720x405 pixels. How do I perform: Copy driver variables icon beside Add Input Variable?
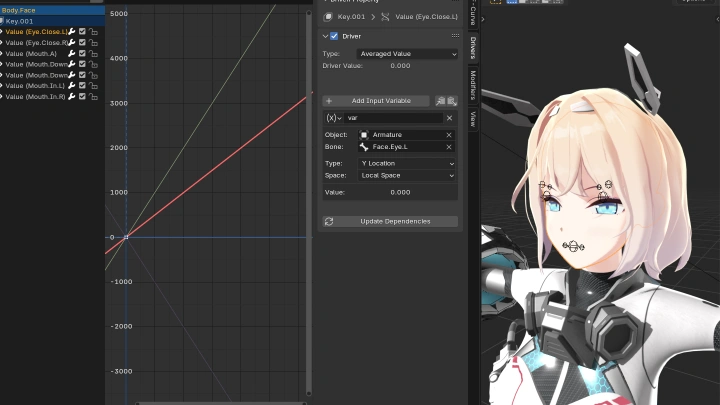pos(440,101)
